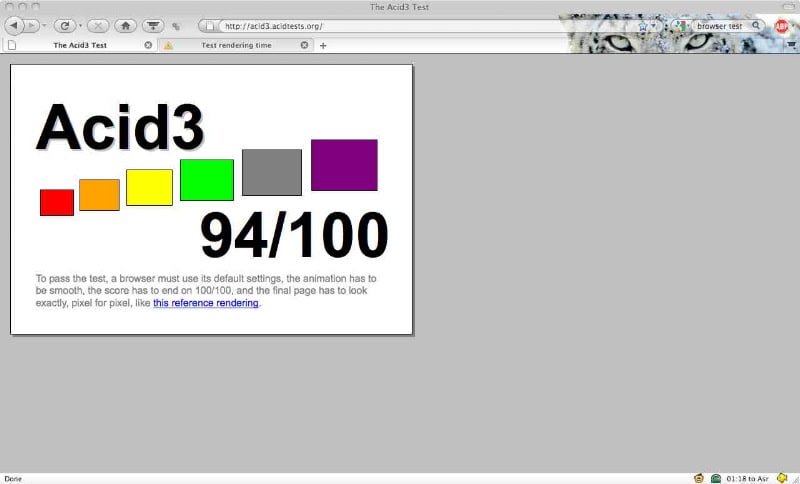This screenshot has height=484, width=800.
Task: Go back with the Back arrow button
Action: coord(14,25)
